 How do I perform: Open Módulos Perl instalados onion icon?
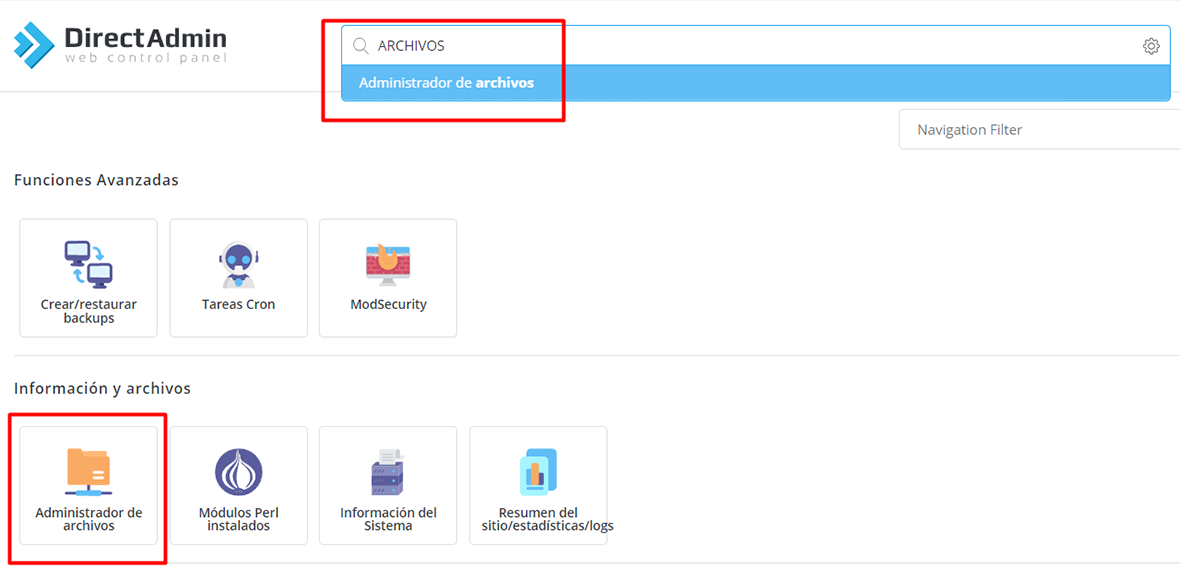(x=238, y=472)
